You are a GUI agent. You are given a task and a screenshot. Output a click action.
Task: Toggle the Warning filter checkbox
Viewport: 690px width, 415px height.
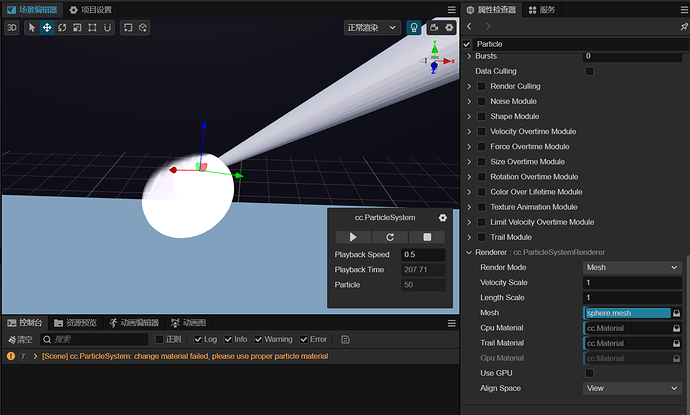click(258, 339)
